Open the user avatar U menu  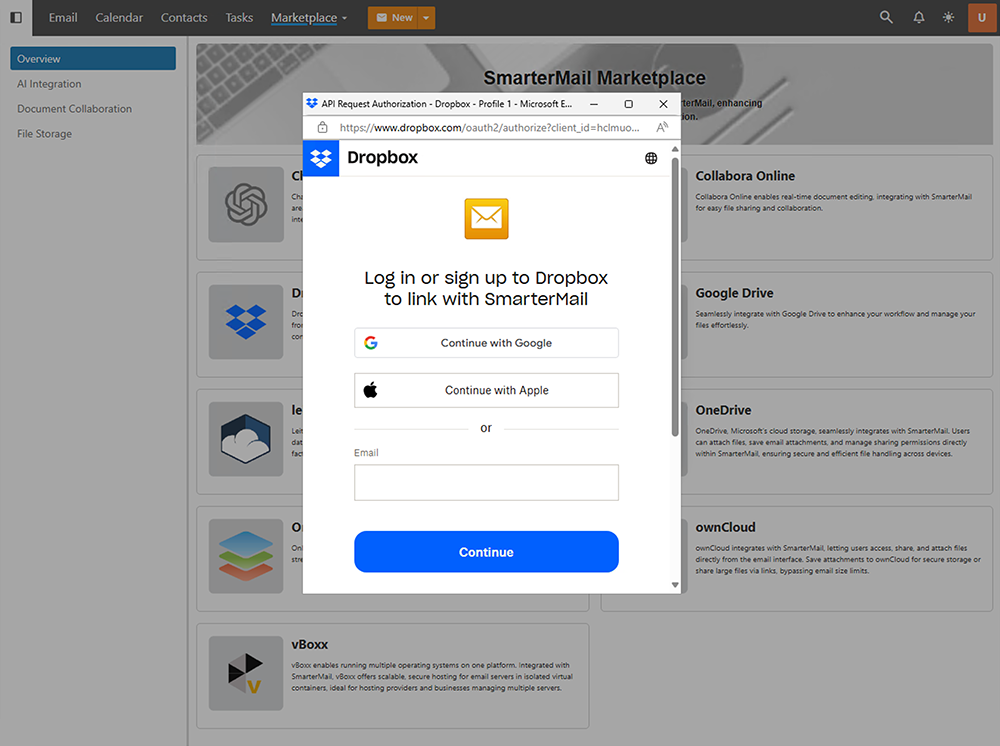982,17
